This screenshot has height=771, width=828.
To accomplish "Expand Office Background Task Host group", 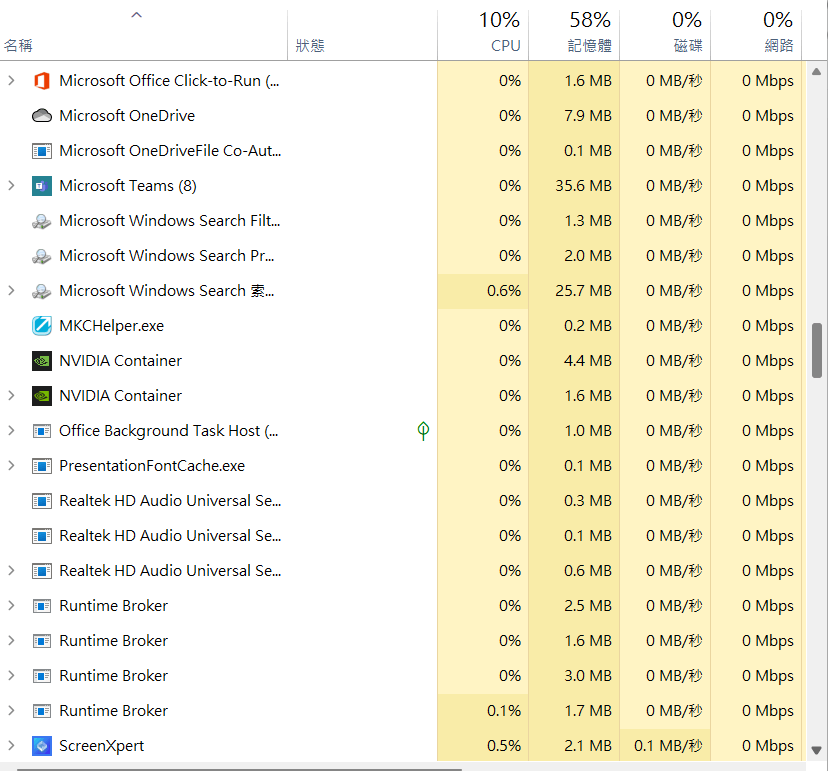I will (11, 431).
